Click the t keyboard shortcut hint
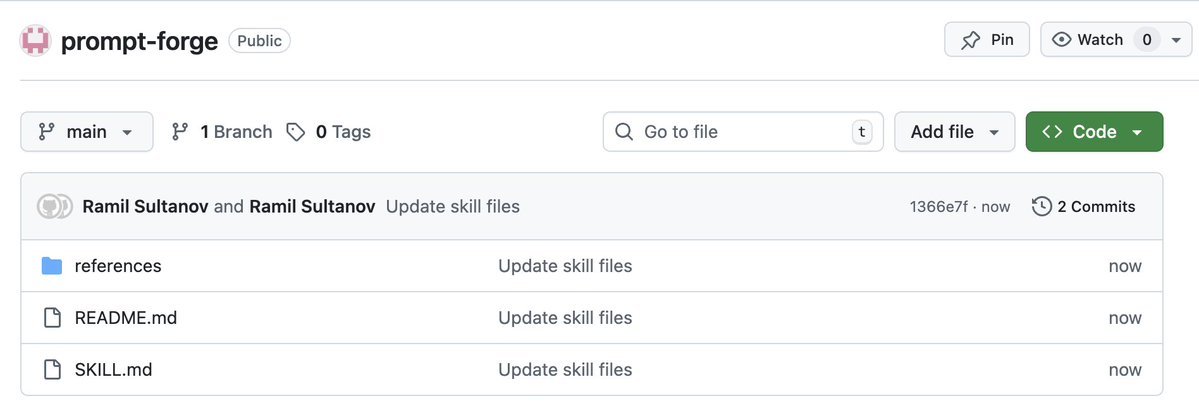This screenshot has height=415, width=1199. coord(862,131)
